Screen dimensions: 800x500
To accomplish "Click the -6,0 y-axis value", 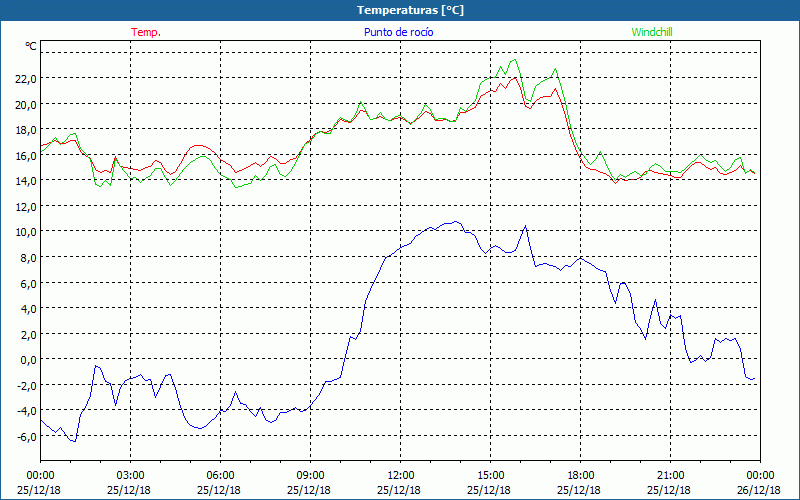I will point(27,436).
